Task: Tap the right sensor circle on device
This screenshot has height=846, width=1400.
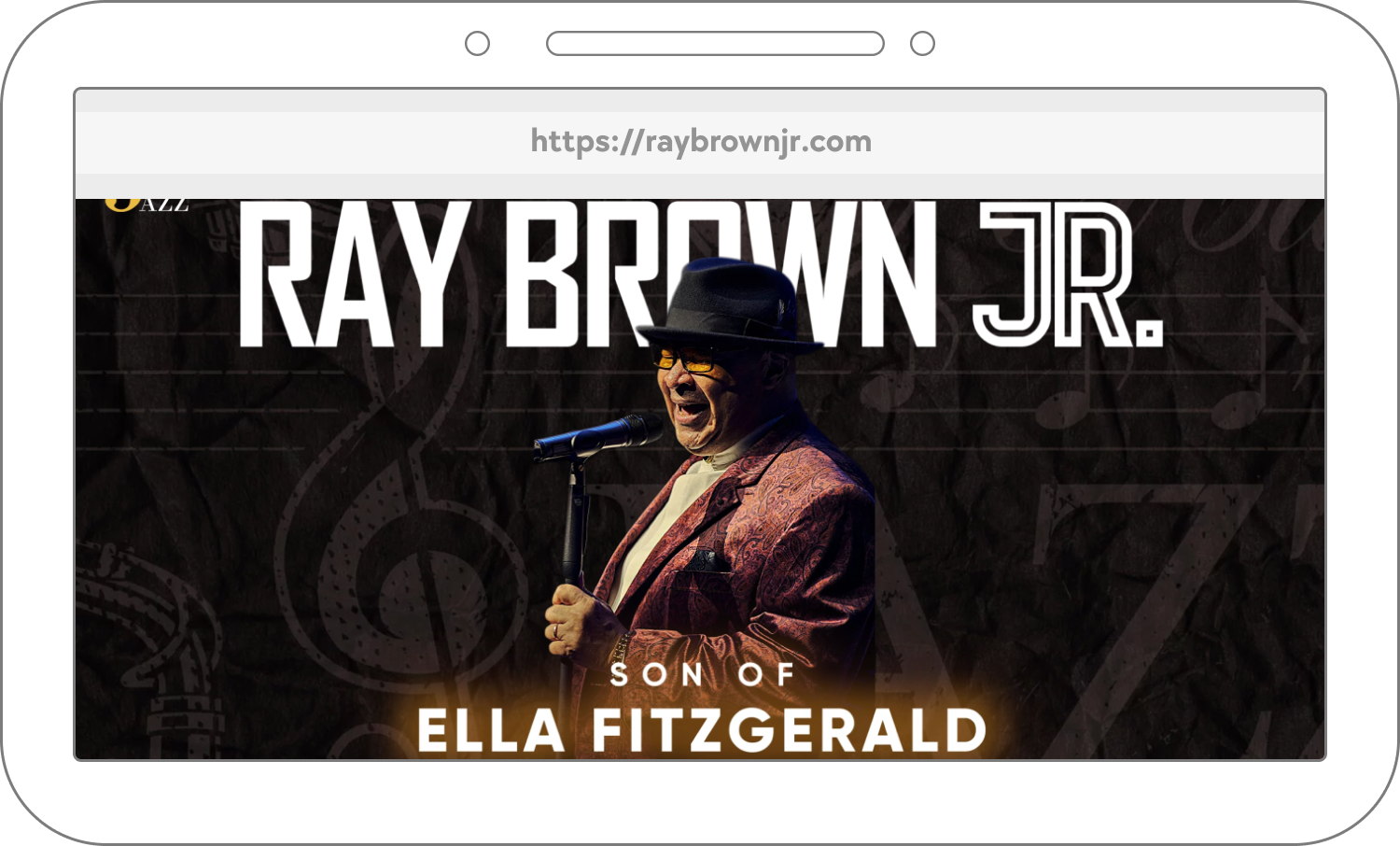Action: (922, 43)
